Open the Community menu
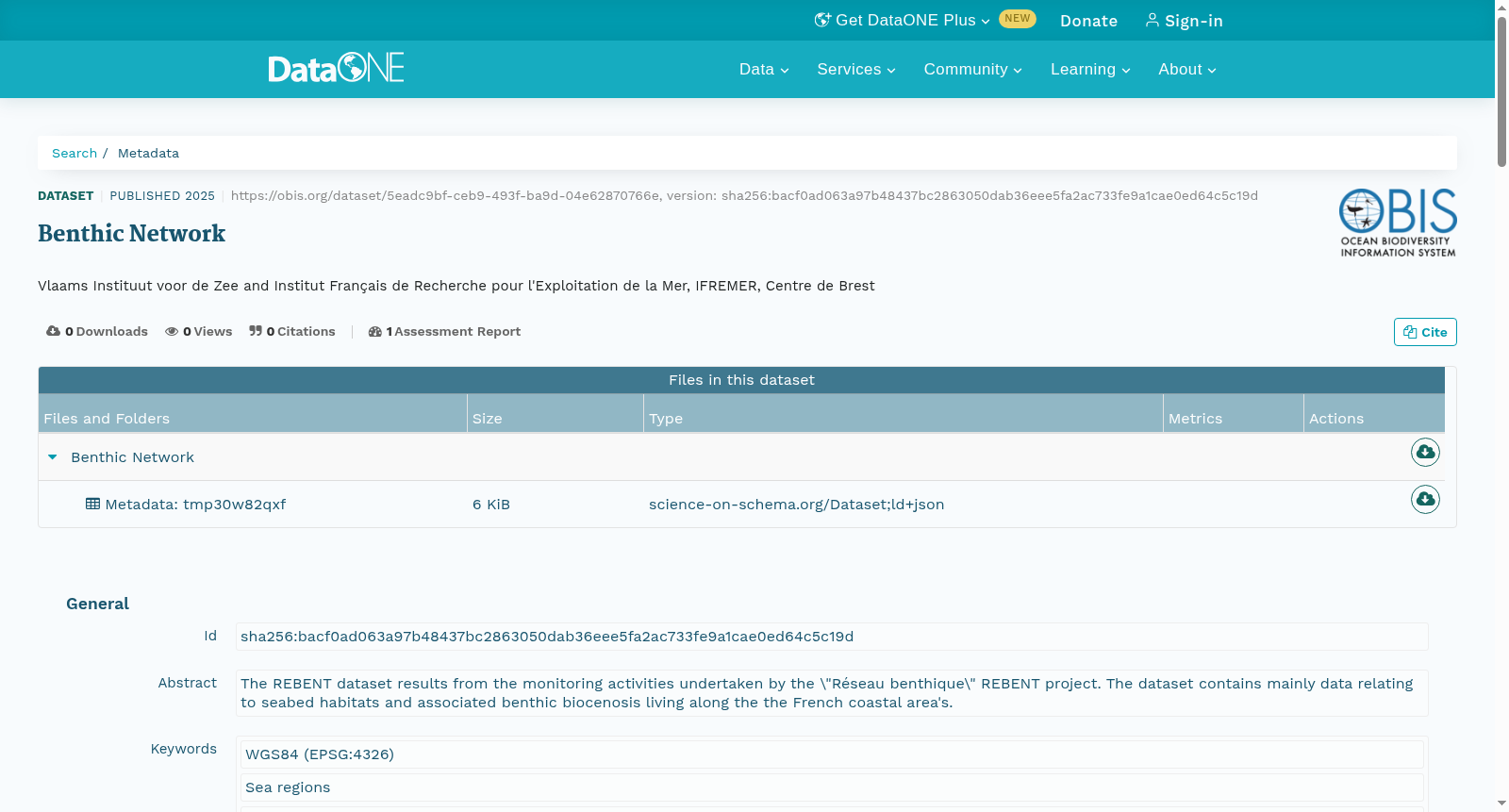The image size is (1509, 812). (x=972, y=70)
